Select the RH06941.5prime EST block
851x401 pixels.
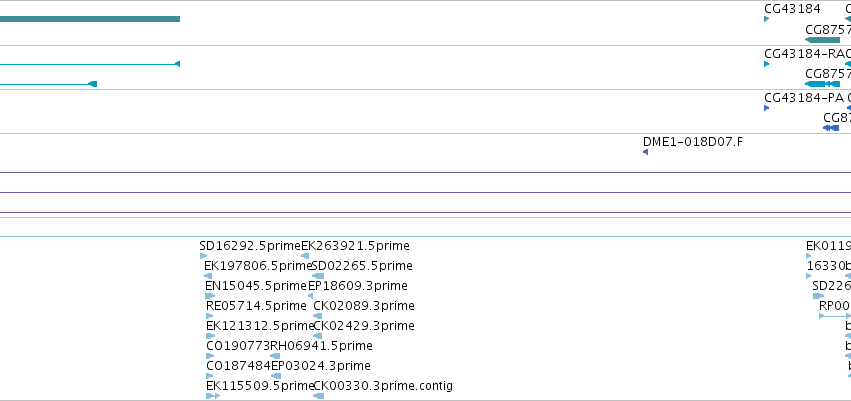click(x=275, y=356)
